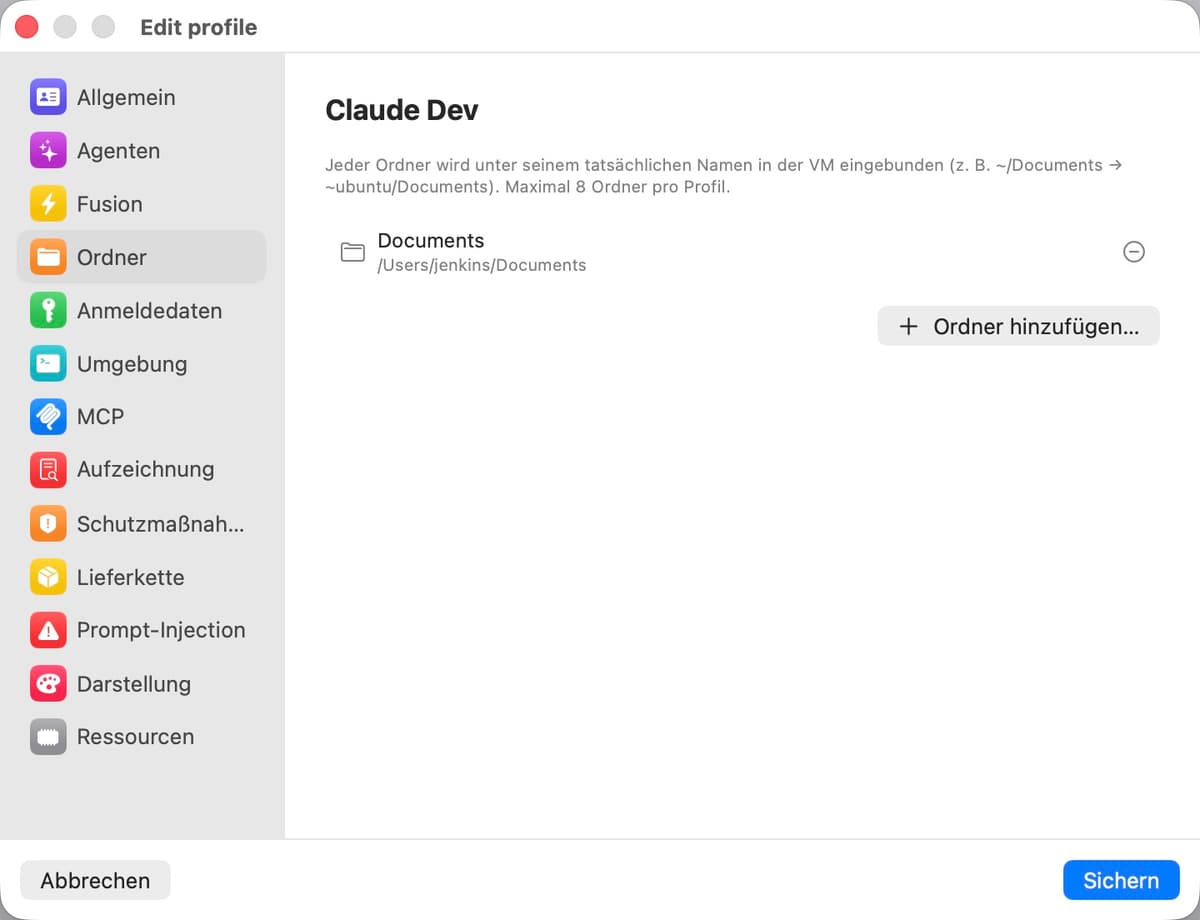
Task: Click the Agenten sparkle icon
Action: 48,151
